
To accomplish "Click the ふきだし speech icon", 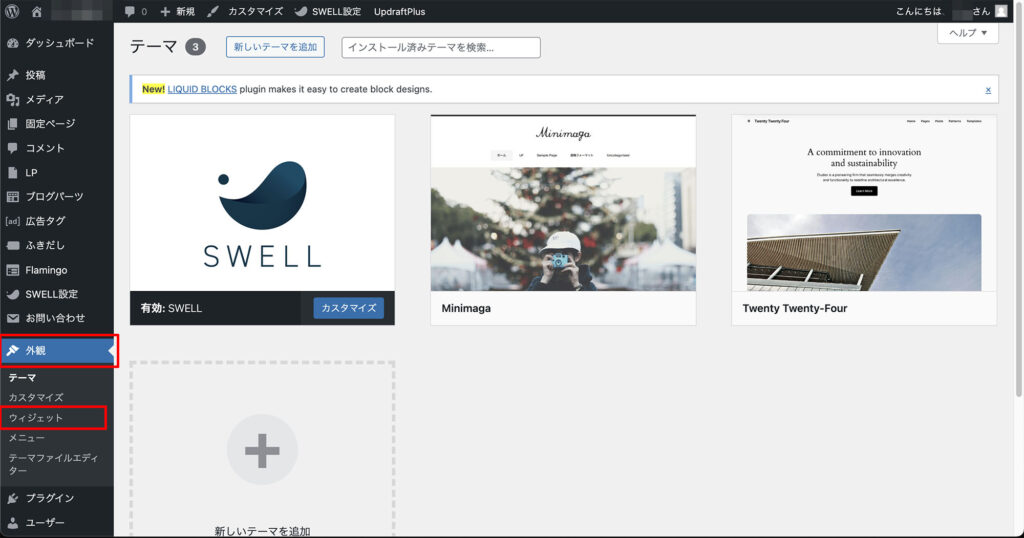I will 12,245.
